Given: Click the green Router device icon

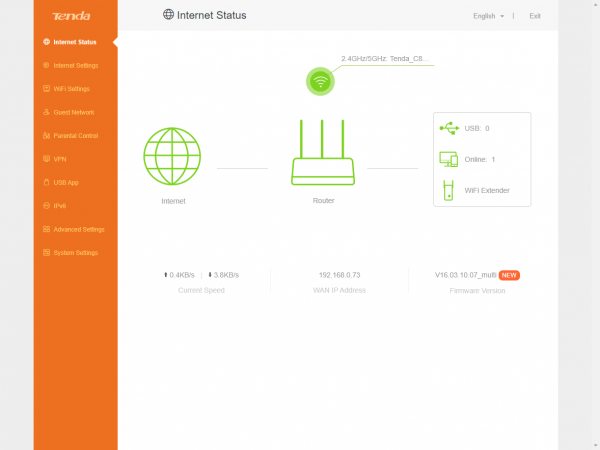Looking at the screenshot, I should click(x=323, y=152).
